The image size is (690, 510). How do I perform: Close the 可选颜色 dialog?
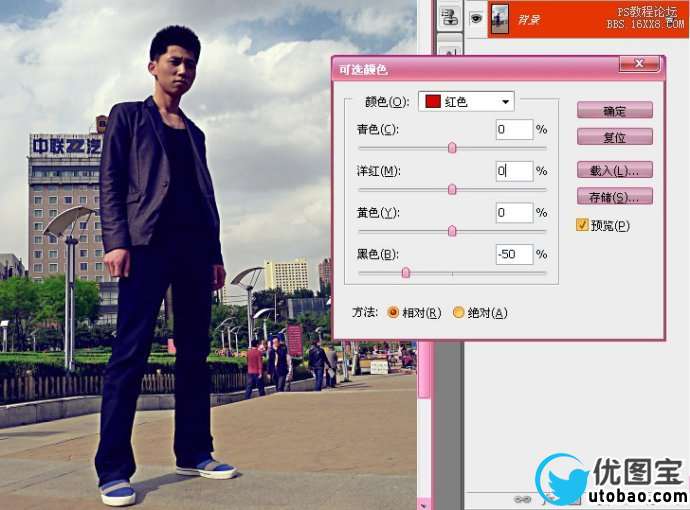tap(639, 64)
